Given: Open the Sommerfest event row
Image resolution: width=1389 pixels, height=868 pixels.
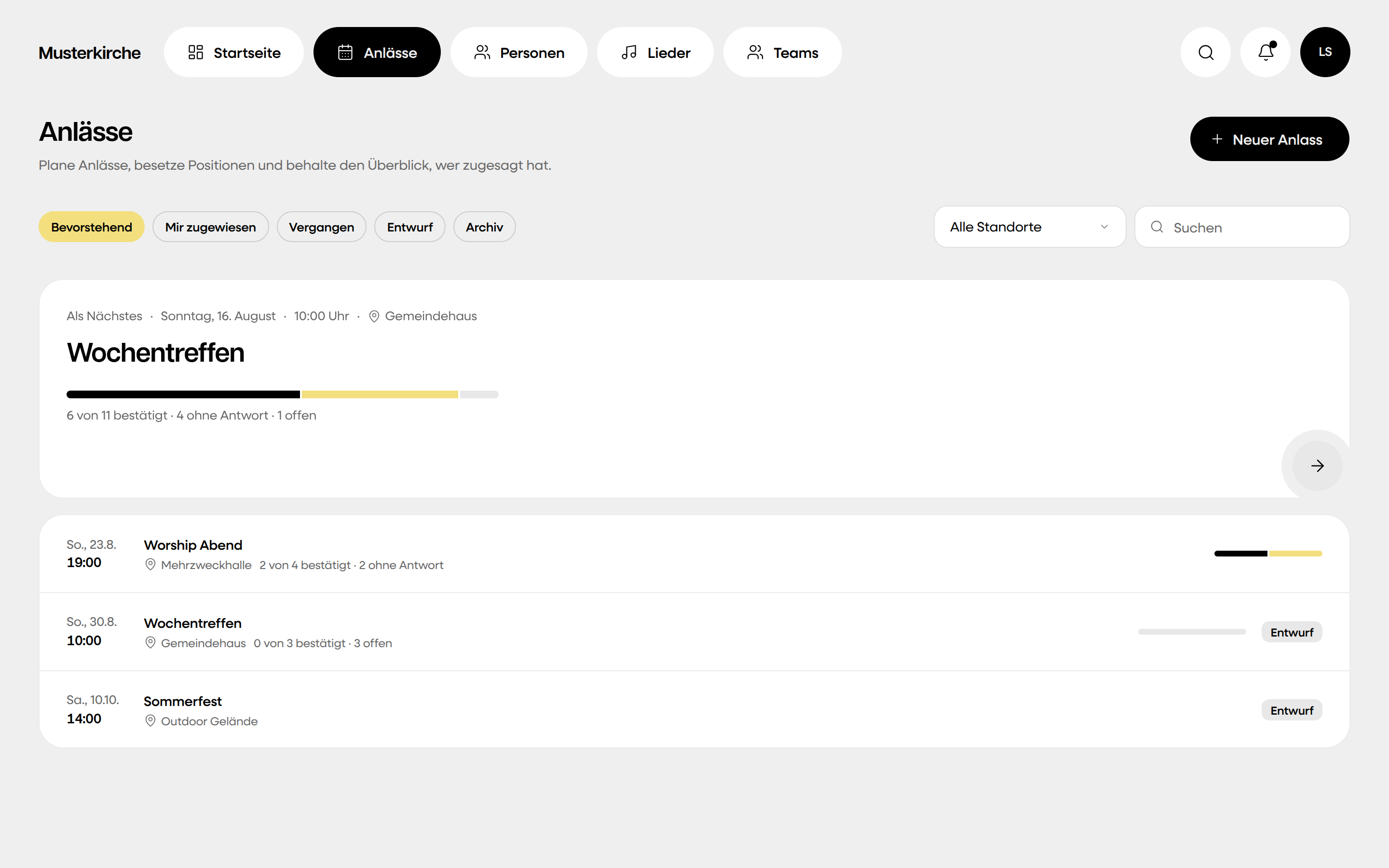Looking at the screenshot, I should (x=694, y=710).
